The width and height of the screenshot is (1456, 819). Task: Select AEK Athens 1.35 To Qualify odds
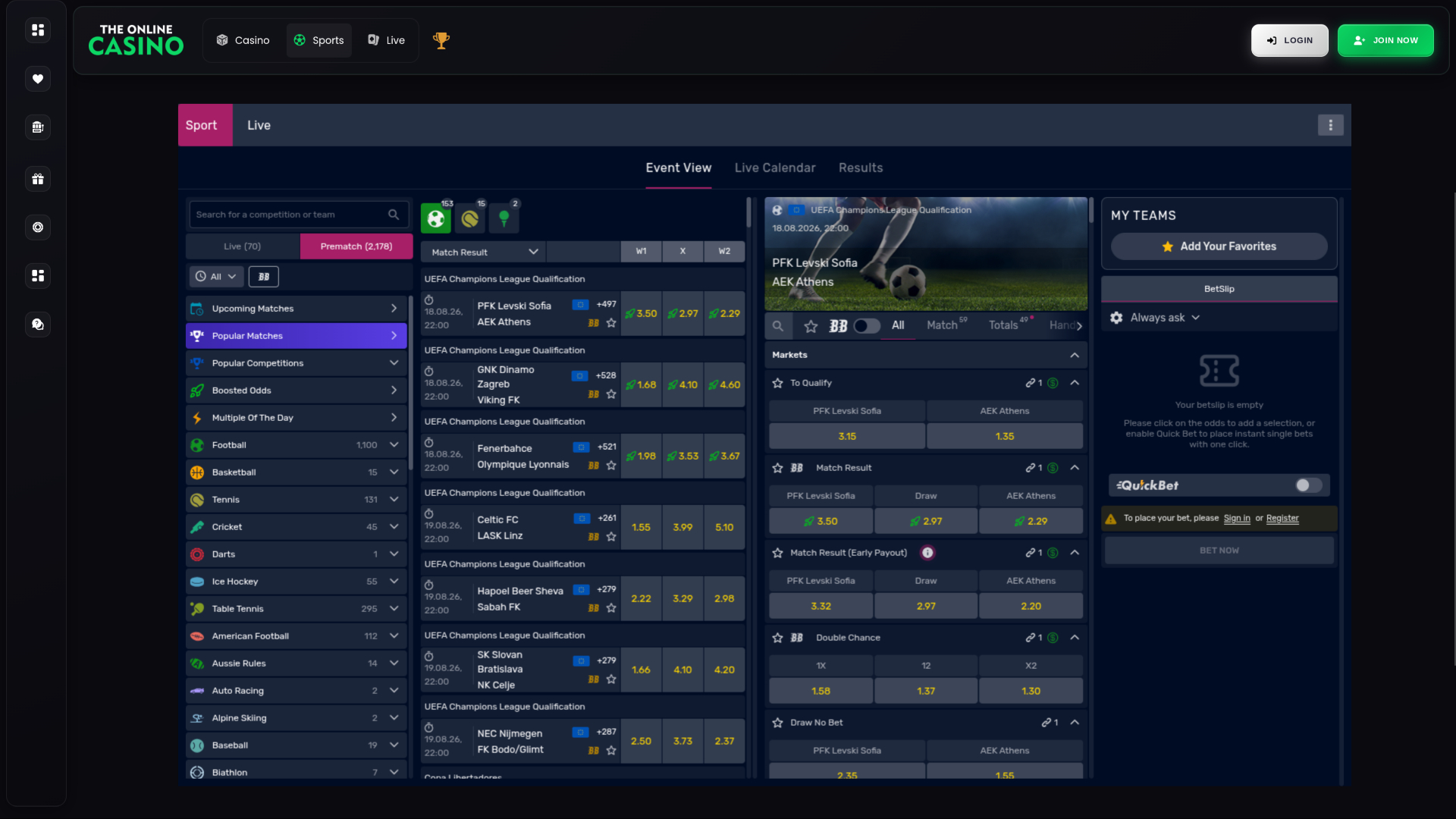(1005, 436)
